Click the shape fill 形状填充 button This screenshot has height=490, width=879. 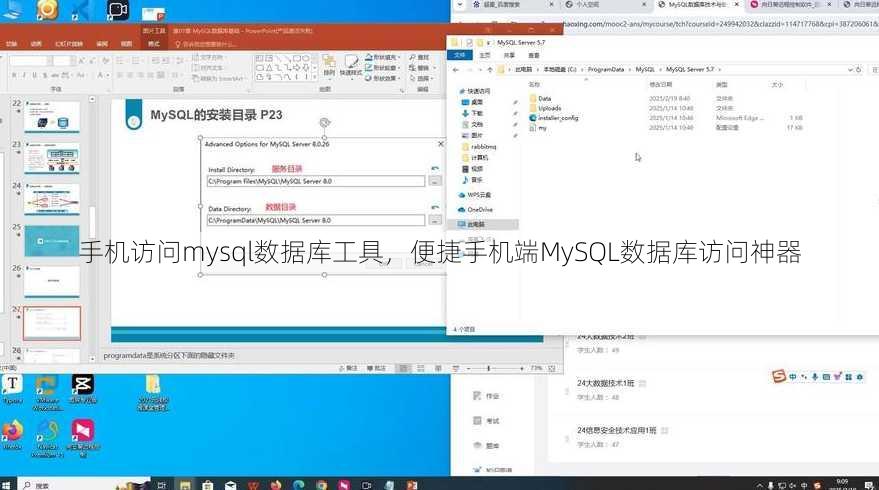(381, 58)
